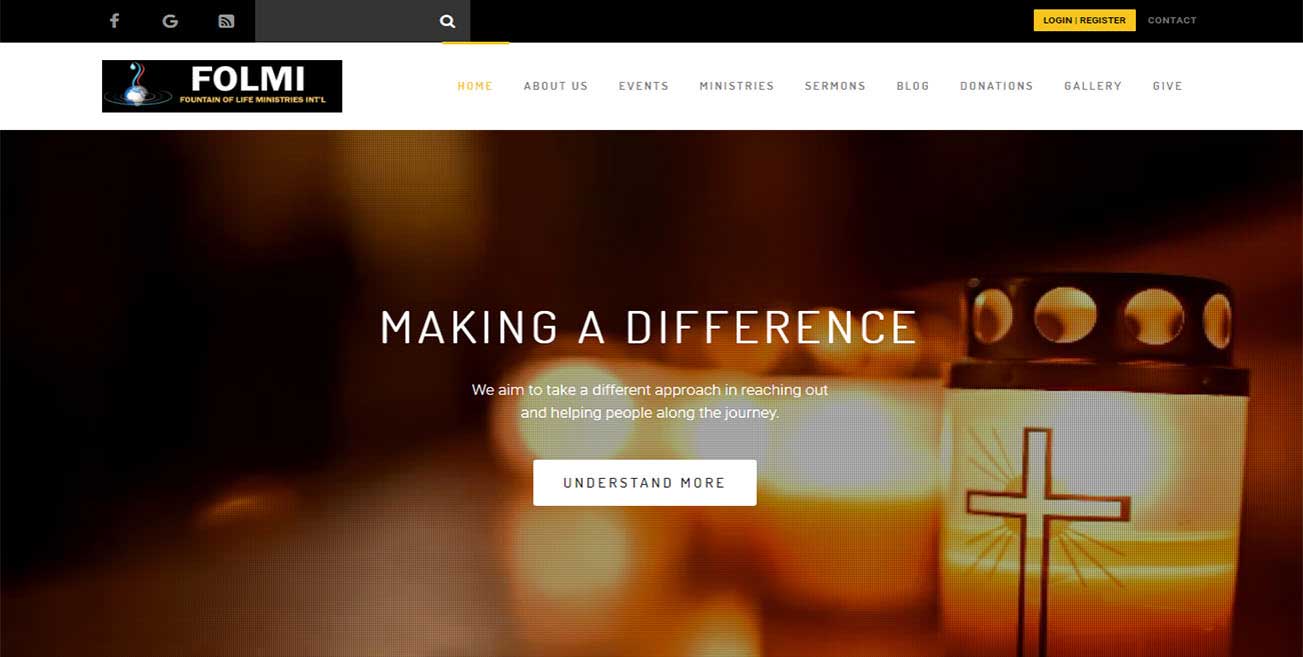Open the RSS feed icon
This screenshot has width=1303, height=657.
226,21
